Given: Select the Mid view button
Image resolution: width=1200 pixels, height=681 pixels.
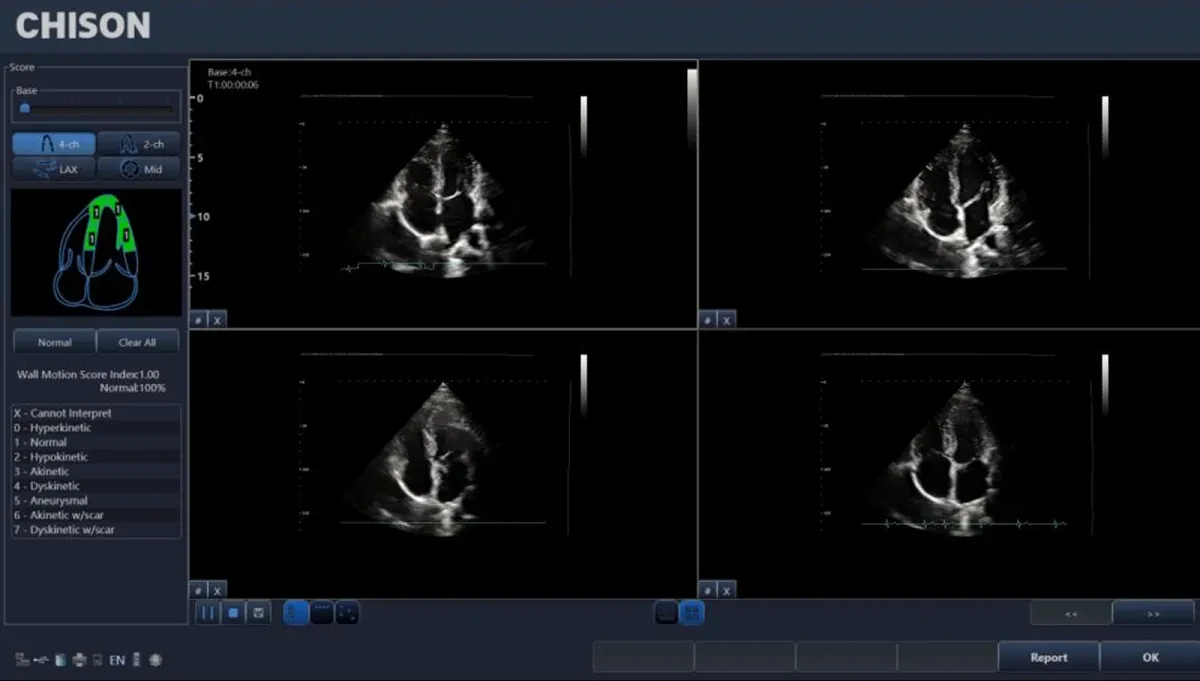Looking at the screenshot, I should click(139, 169).
